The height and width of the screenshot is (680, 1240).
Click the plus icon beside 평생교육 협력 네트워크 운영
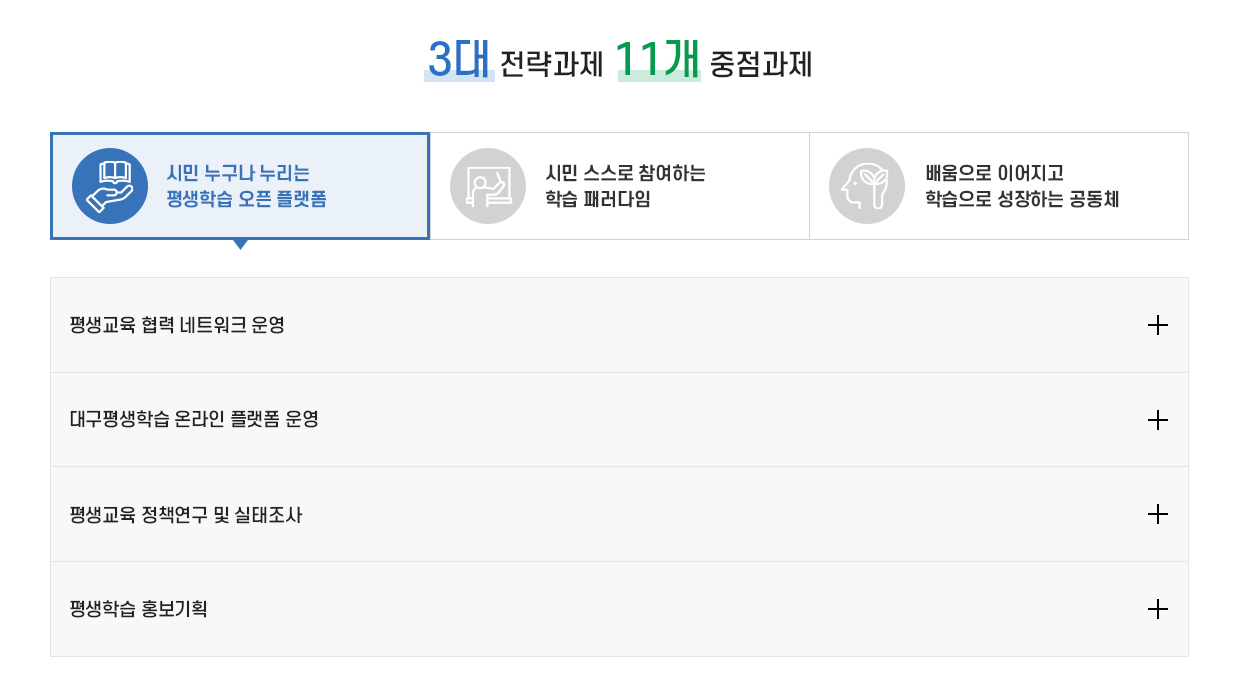pyautogui.click(x=1158, y=325)
